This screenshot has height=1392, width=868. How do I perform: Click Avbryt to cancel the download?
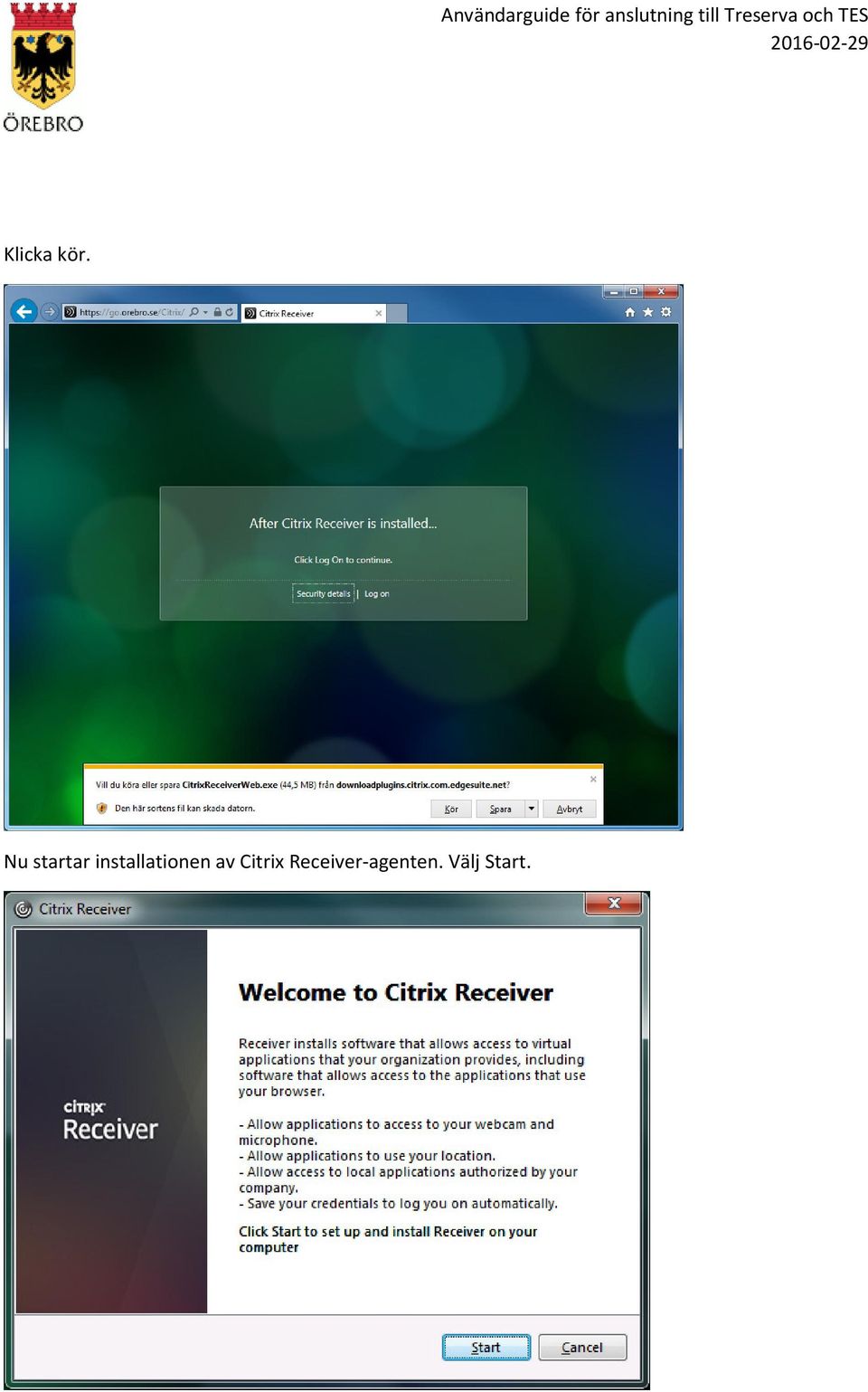(x=570, y=809)
